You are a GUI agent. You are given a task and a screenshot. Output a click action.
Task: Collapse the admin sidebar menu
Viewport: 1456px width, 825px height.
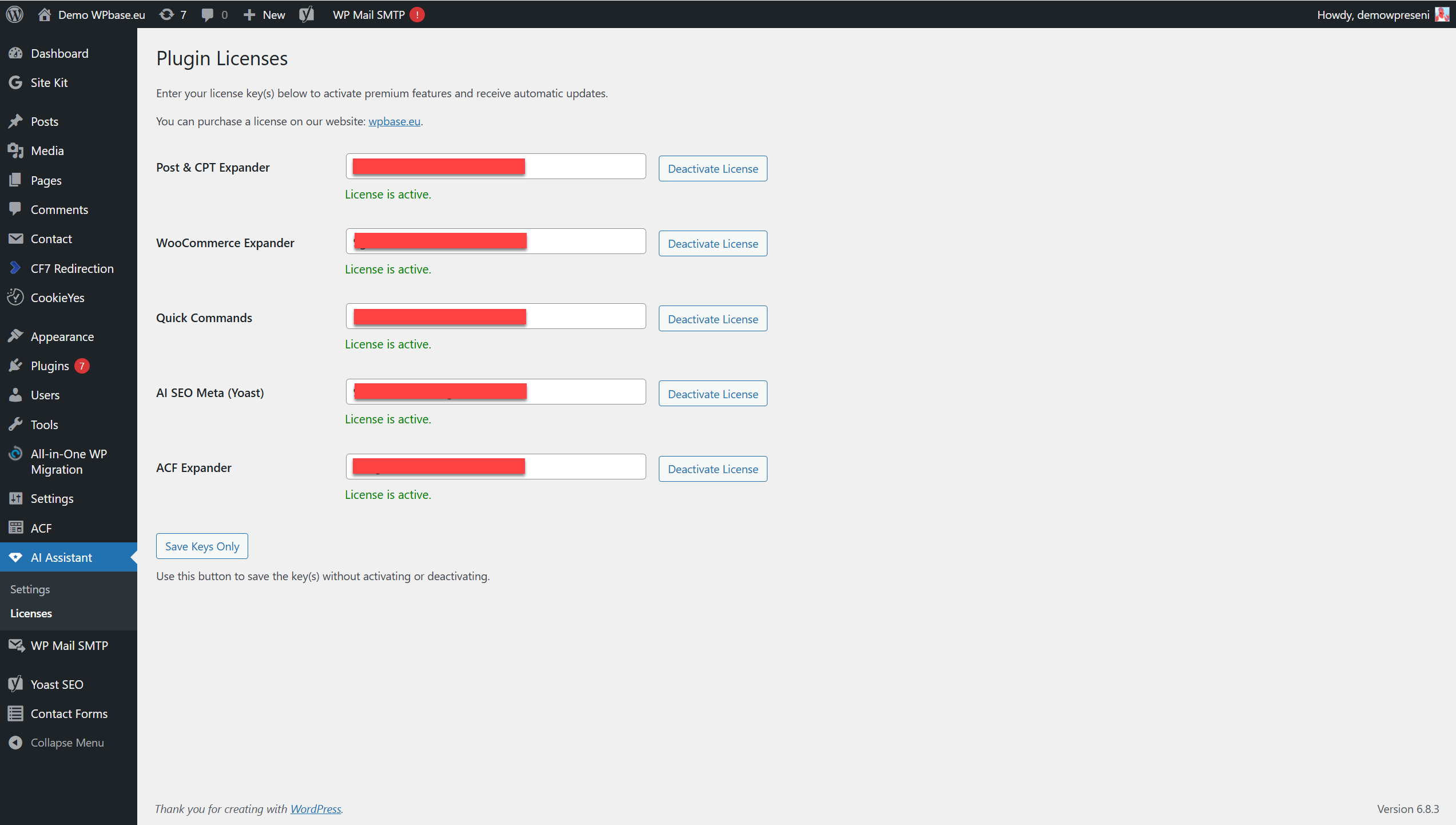click(67, 743)
